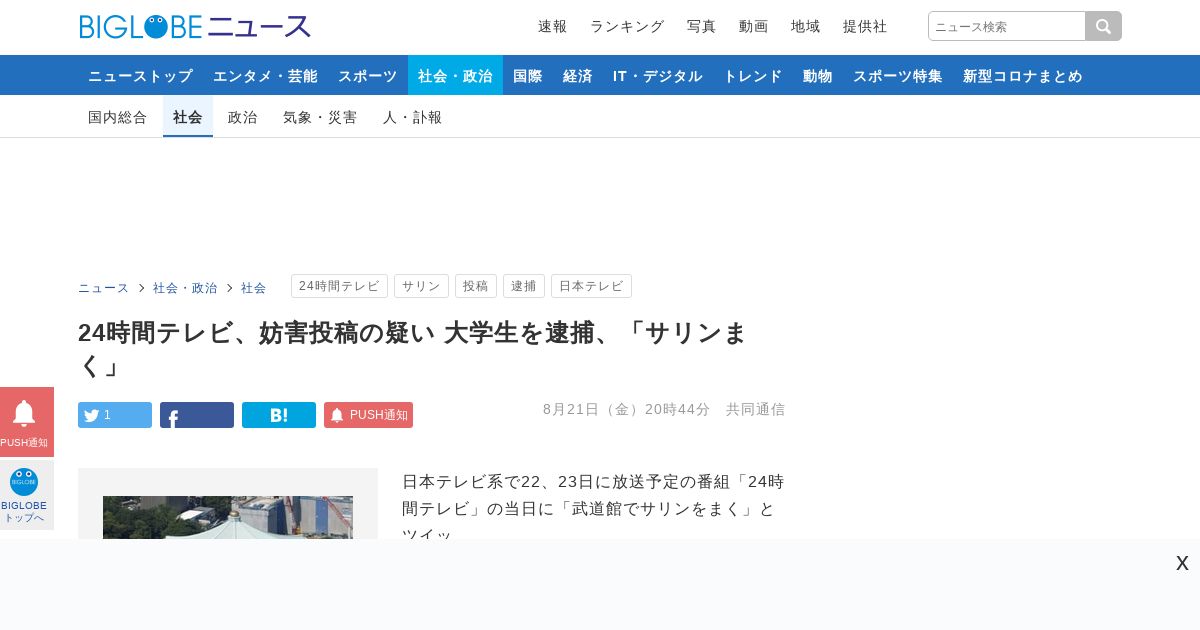Image resolution: width=1200 pixels, height=630 pixels.
Task: Click the 投稿 tag
Action: point(476,286)
